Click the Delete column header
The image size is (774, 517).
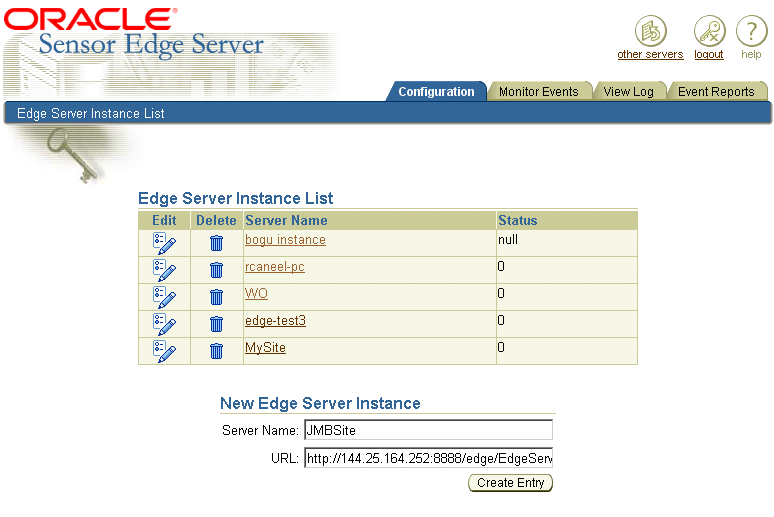tap(216, 220)
